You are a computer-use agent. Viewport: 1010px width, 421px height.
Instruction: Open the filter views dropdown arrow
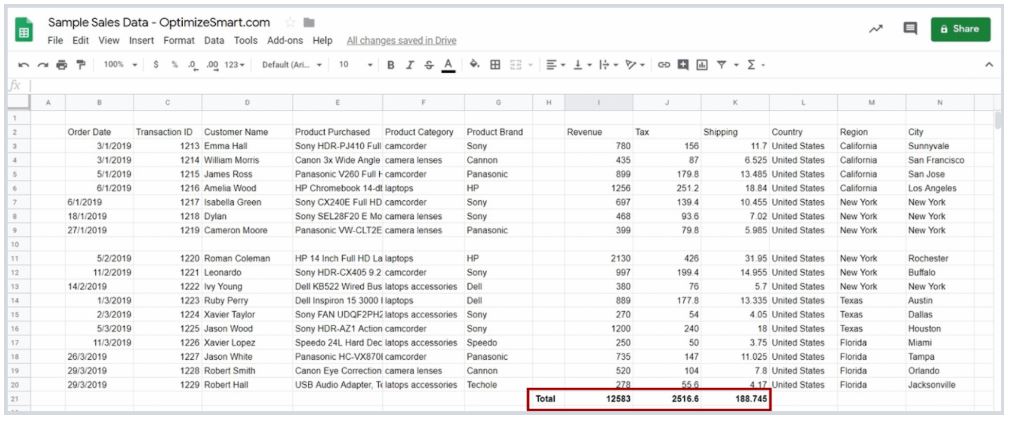(736, 65)
